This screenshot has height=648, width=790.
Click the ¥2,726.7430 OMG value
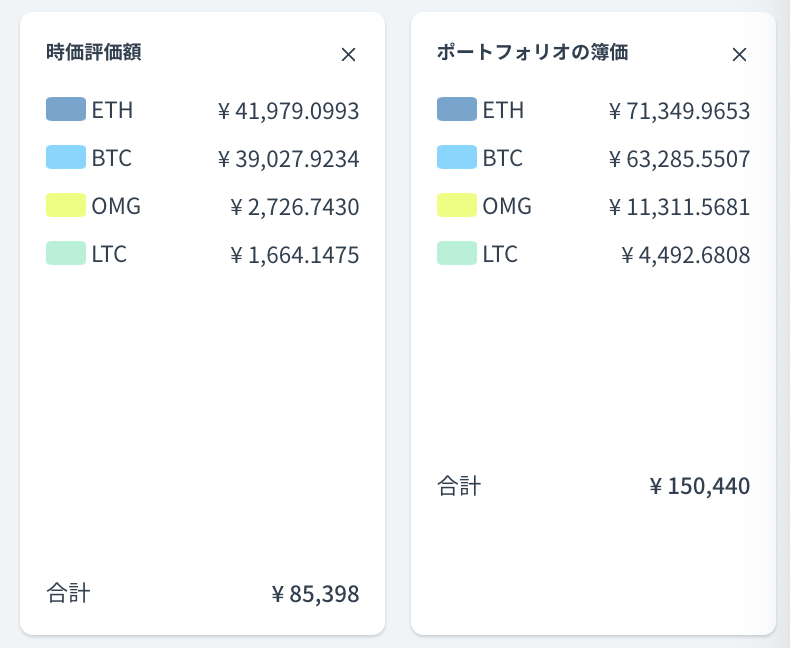[294, 208]
